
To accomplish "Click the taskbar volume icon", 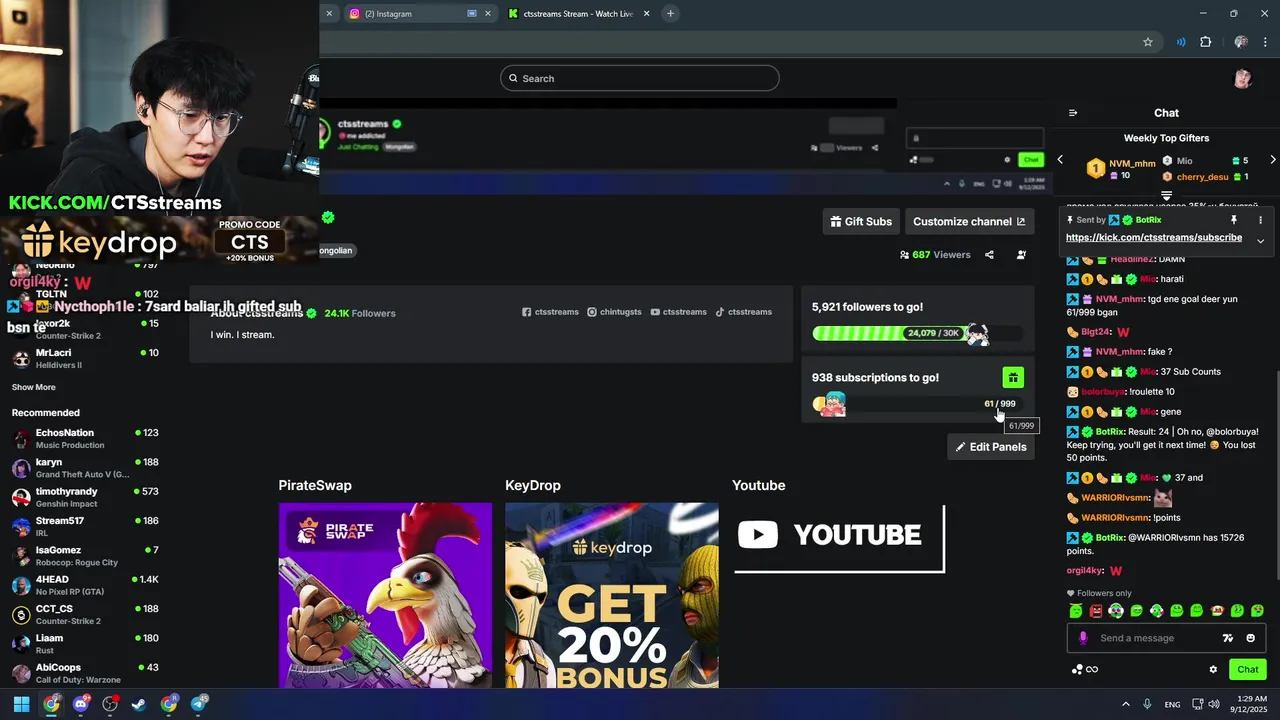I will pyautogui.click(x=1214, y=704).
